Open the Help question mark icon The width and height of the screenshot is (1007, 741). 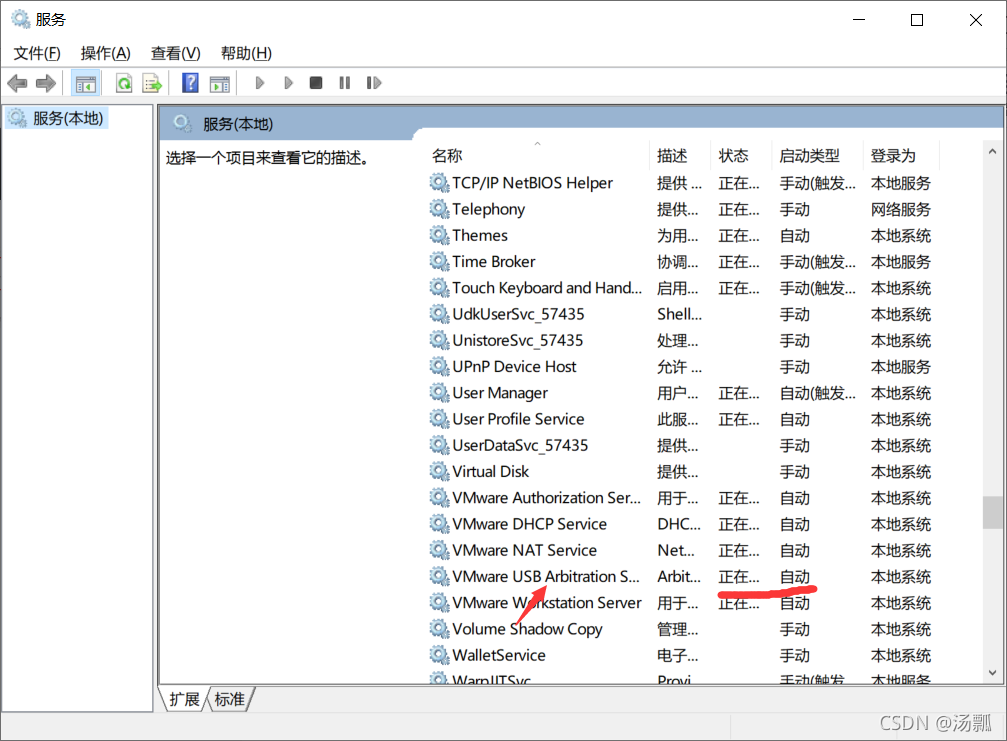click(190, 83)
